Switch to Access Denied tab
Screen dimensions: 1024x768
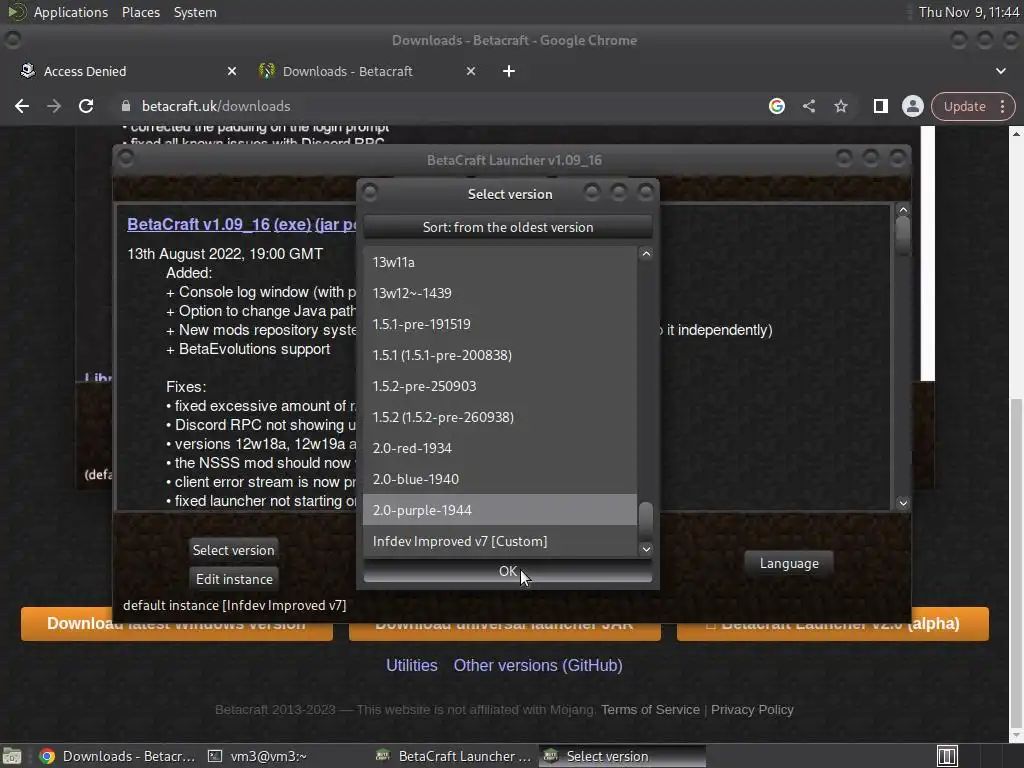coord(127,71)
